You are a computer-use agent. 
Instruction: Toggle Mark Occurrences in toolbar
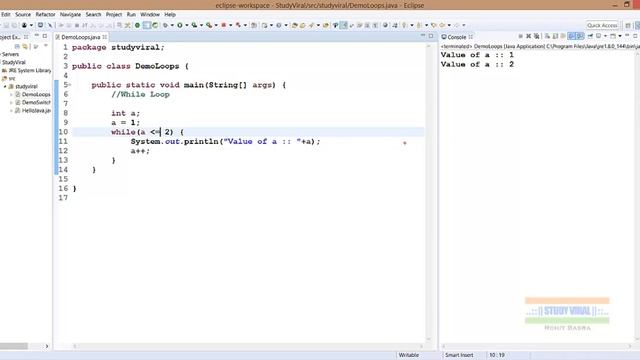344,25
